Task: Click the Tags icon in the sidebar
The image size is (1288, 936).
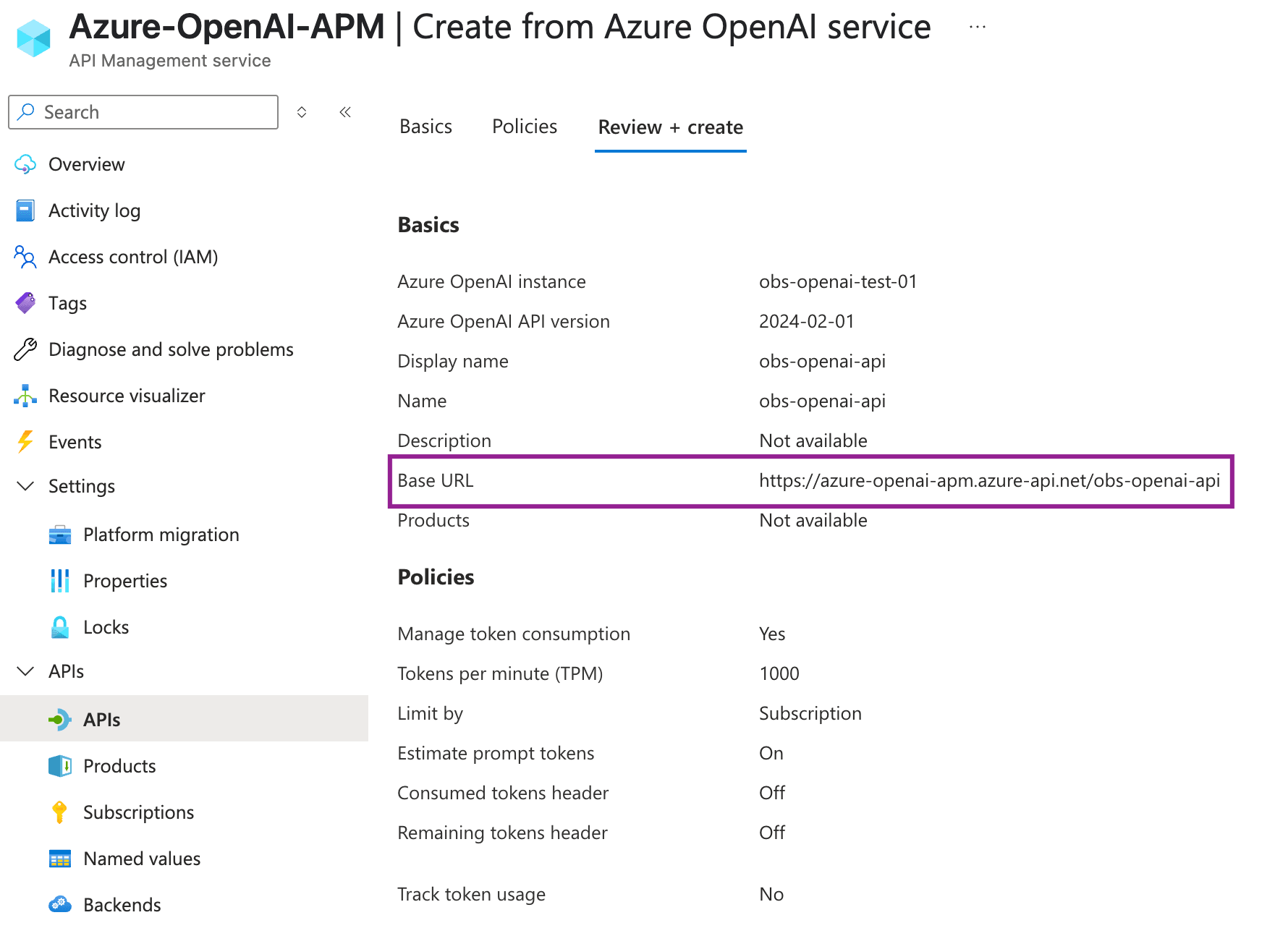Action: (x=25, y=302)
